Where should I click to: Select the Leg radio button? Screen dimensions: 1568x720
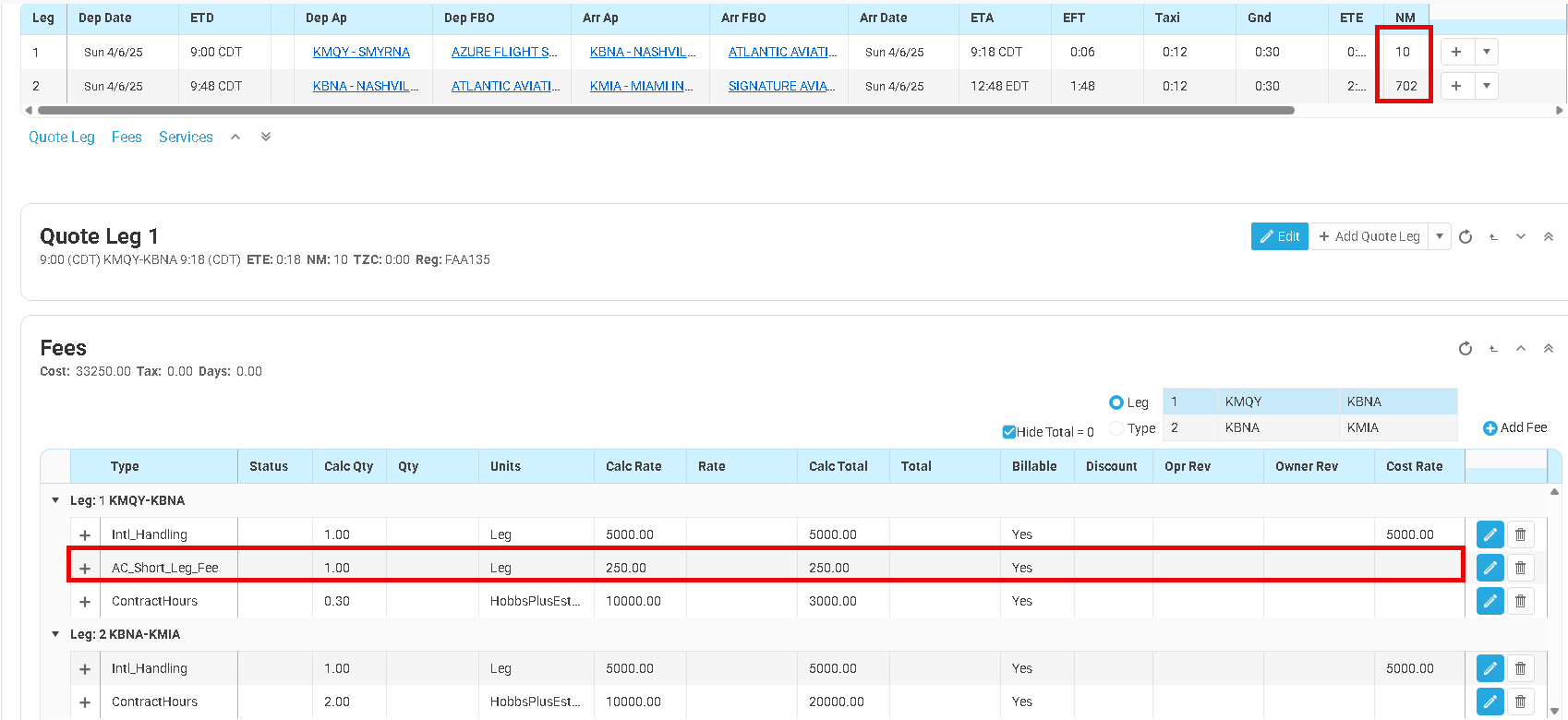tap(1116, 402)
